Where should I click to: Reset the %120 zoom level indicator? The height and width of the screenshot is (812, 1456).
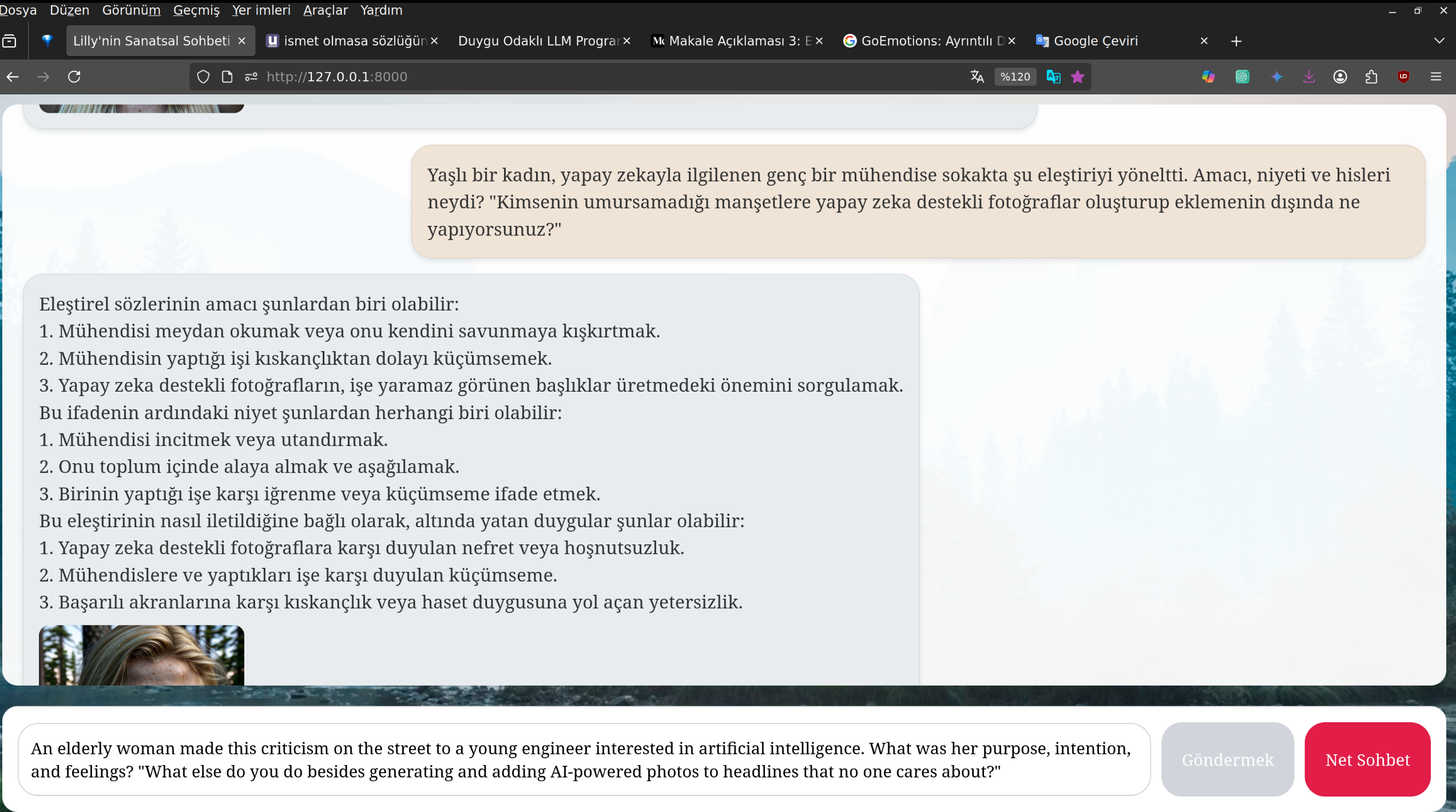coord(1015,77)
